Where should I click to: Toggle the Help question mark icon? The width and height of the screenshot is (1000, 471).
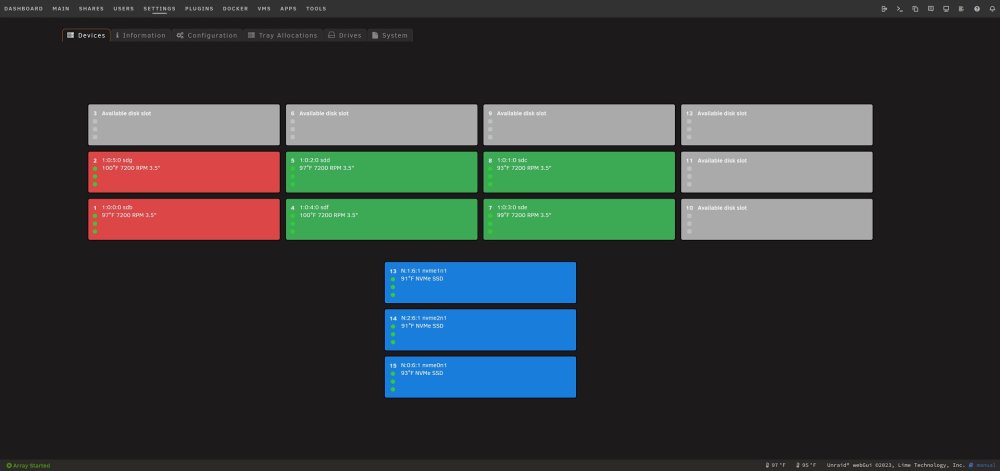coord(976,9)
